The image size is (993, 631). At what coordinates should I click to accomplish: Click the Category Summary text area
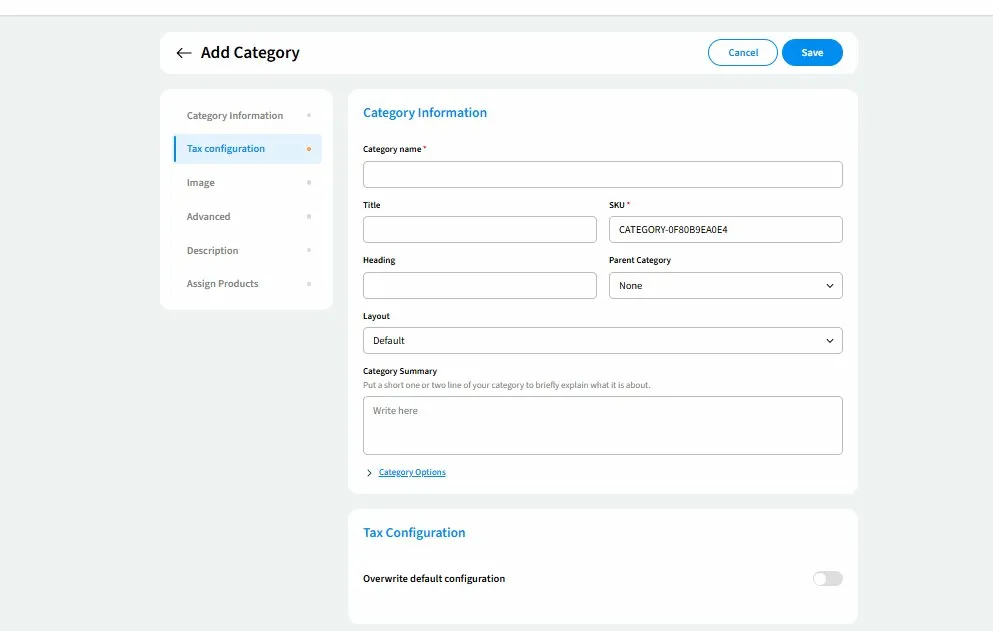pyautogui.click(x=602, y=426)
